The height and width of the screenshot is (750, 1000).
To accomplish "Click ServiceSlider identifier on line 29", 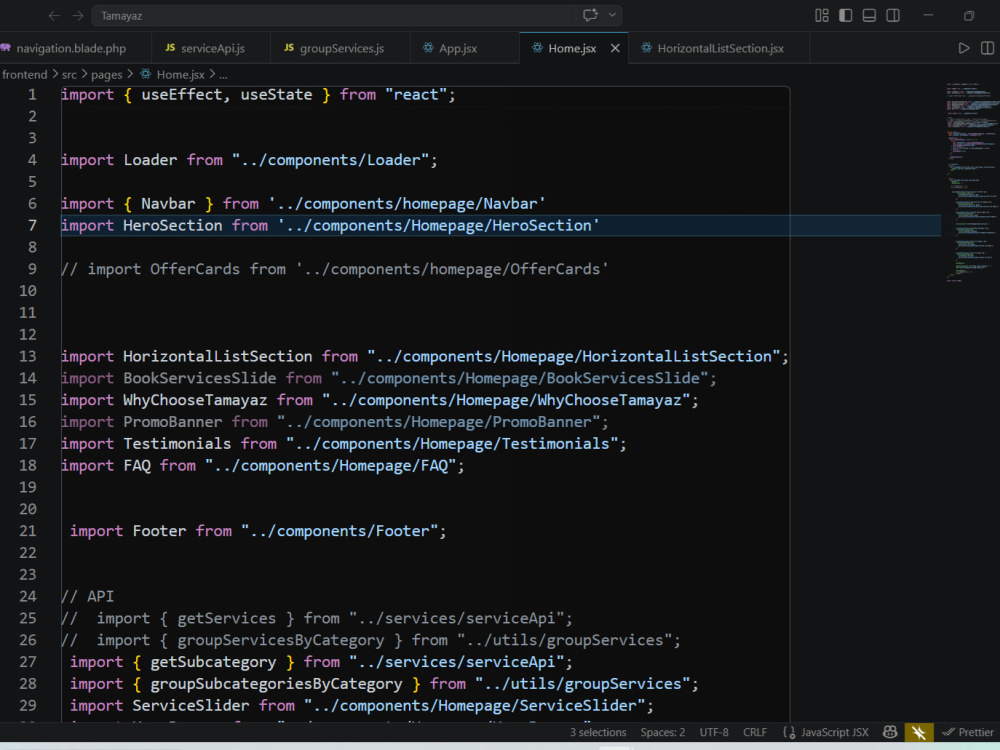I will coord(190,705).
